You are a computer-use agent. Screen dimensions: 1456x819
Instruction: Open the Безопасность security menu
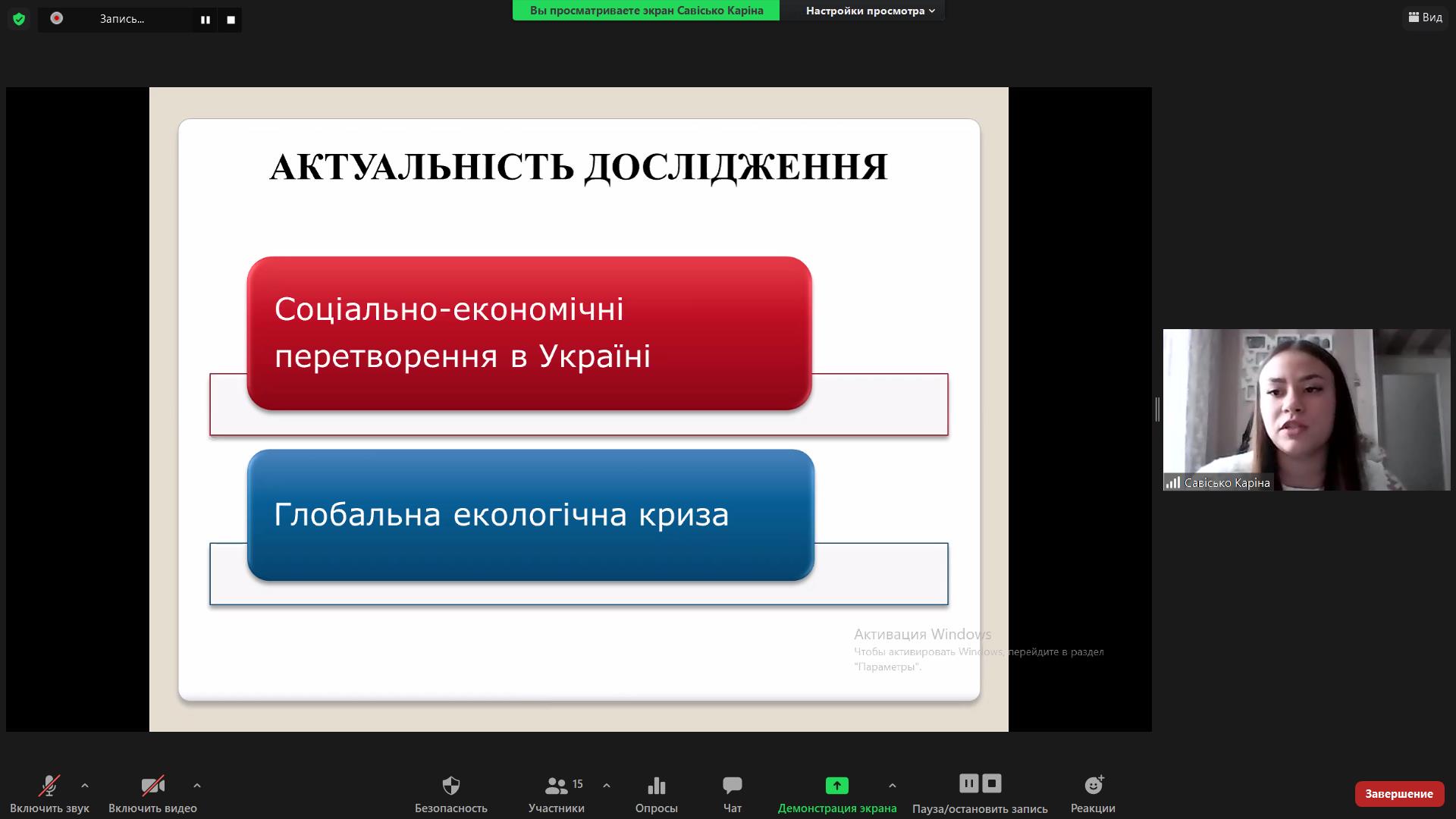click(450, 794)
